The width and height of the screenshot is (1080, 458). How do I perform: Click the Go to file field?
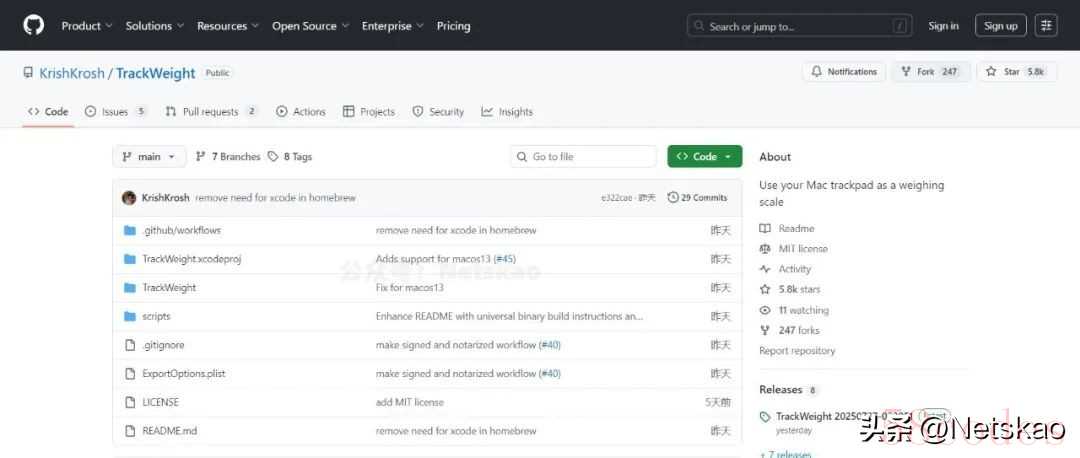[584, 157]
